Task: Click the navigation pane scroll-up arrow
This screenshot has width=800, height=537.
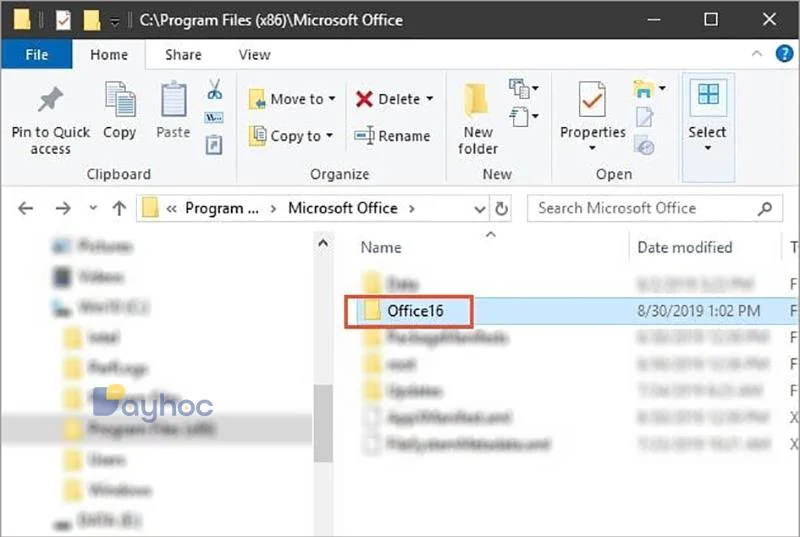Action: pyautogui.click(x=323, y=243)
